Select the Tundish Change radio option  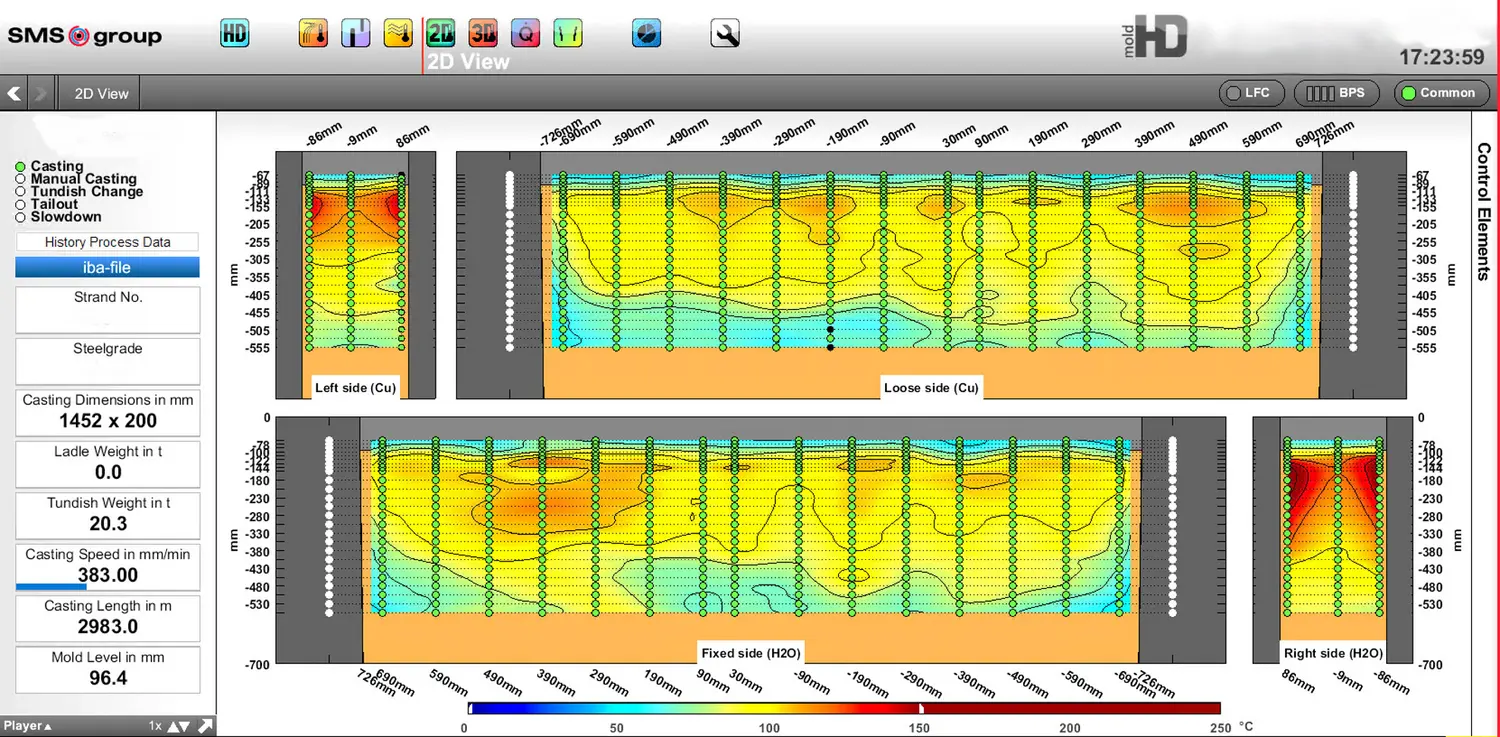(21, 192)
